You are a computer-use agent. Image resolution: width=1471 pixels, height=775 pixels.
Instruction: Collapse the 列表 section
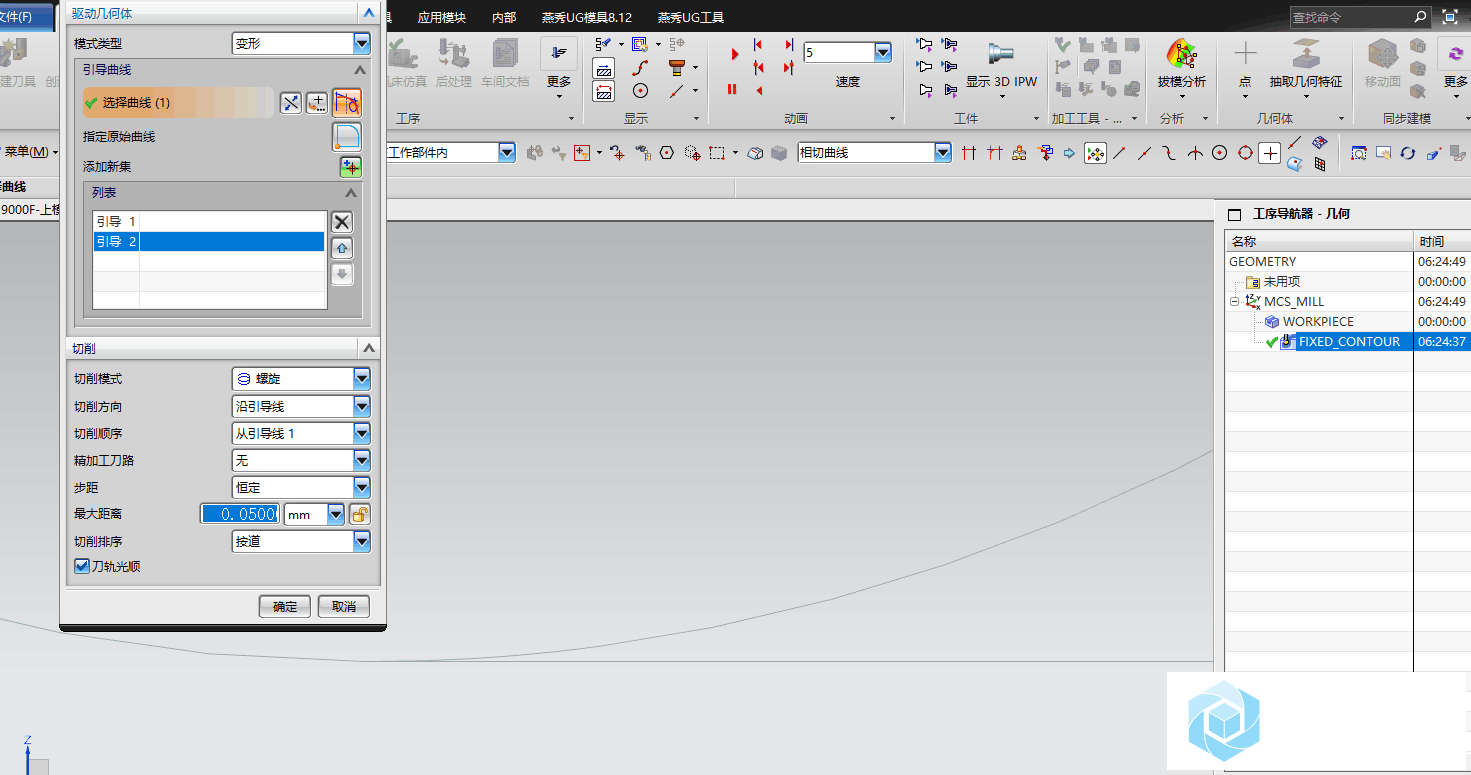pos(351,193)
